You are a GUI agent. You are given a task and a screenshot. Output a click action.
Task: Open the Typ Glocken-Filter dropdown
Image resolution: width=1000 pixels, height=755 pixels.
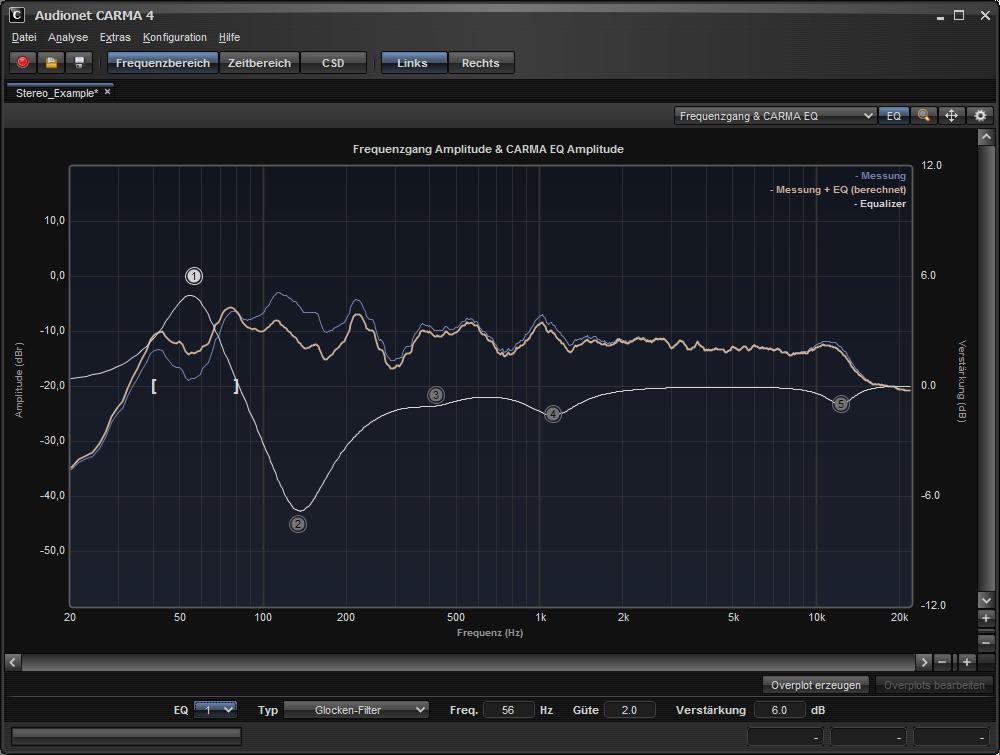pos(356,710)
